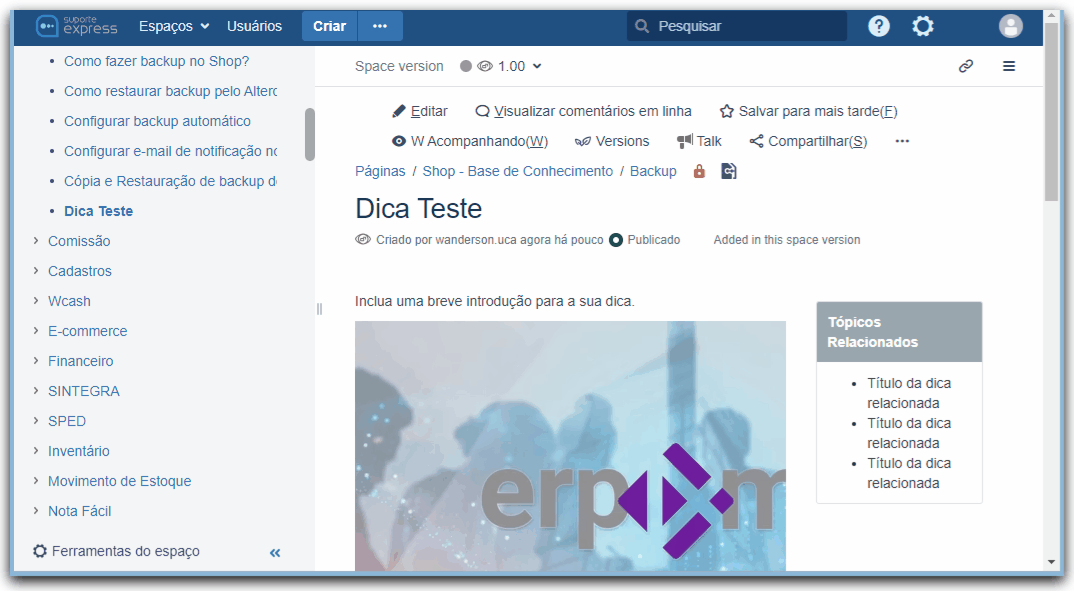Click the sidebar resize handle
1074x591 pixels.
pyautogui.click(x=319, y=309)
